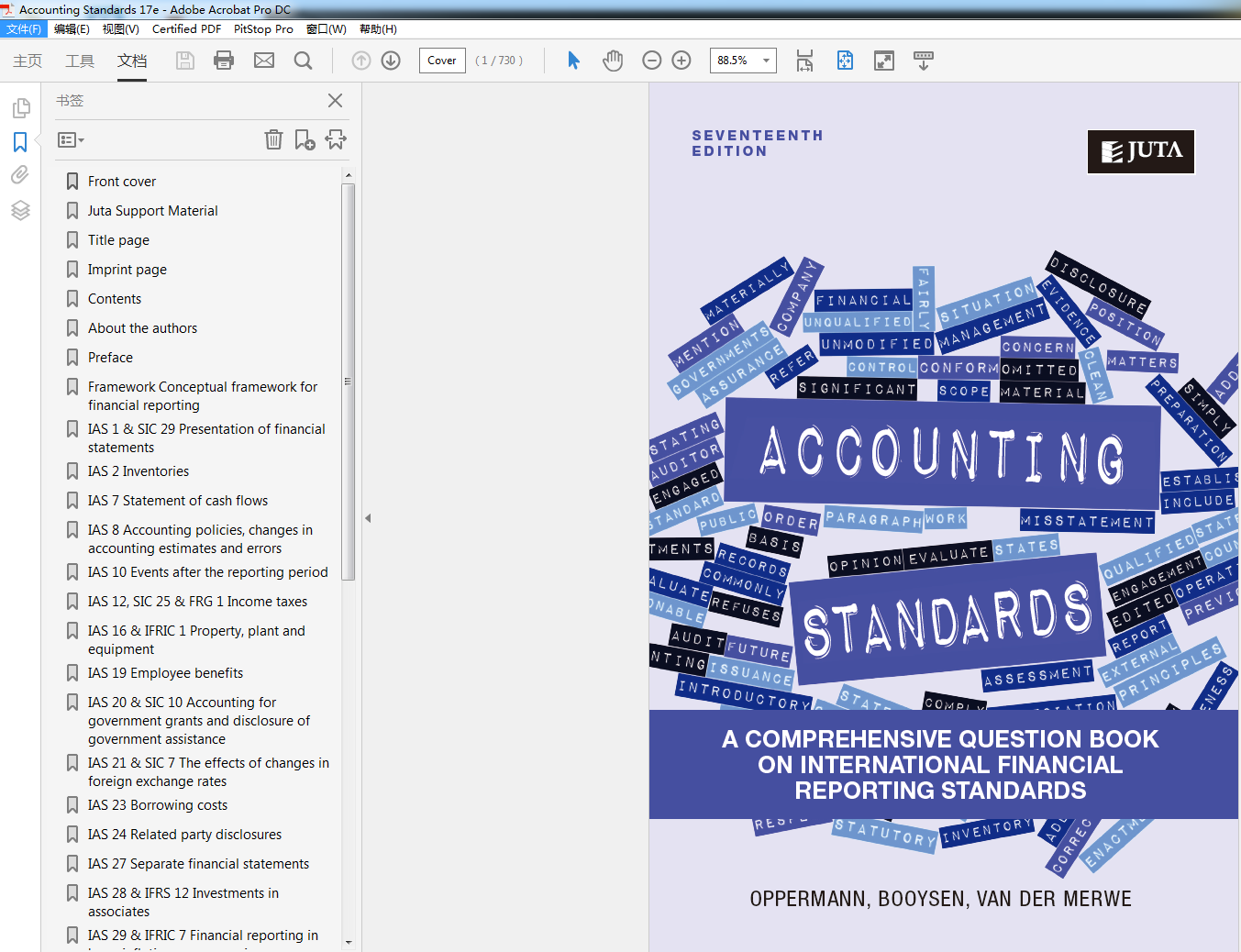Click scrollbar up arrow in bookmarks
1241x952 pixels.
[349, 174]
